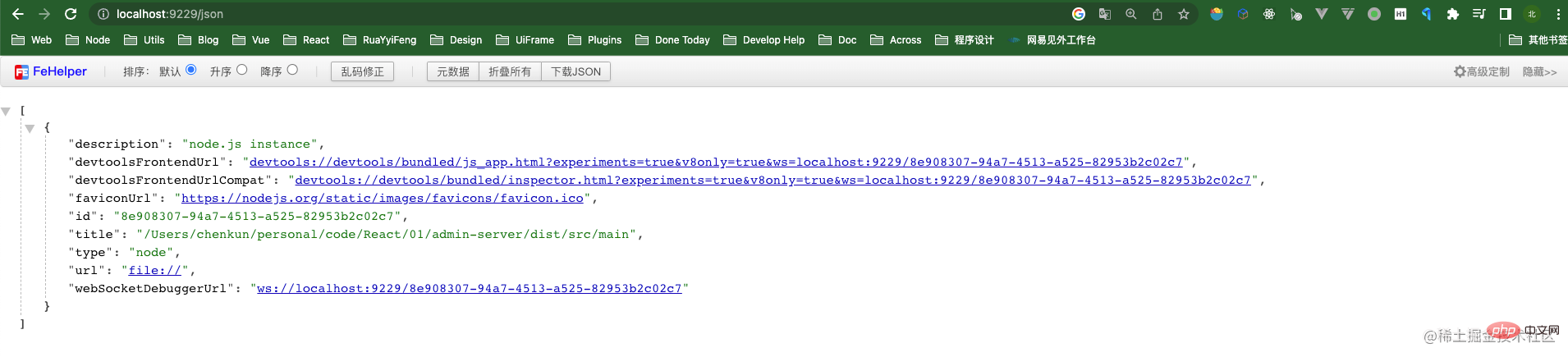Select the 降序 descending sort radio button
1568x357 pixels.
[292, 71]
